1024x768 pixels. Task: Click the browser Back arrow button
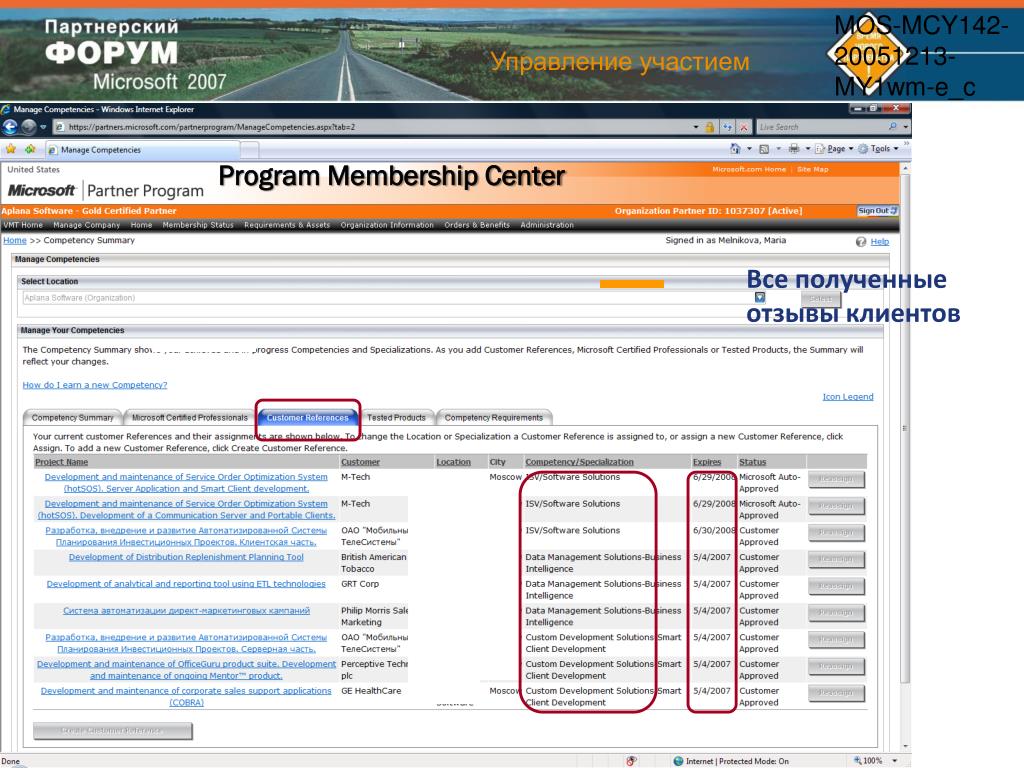(10, 127)
